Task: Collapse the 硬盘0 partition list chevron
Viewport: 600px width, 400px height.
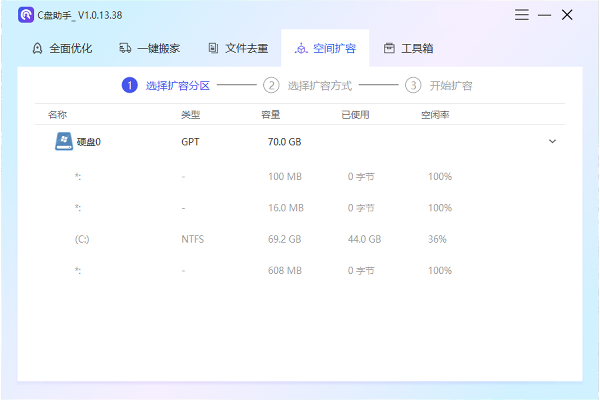Action: 552,142
